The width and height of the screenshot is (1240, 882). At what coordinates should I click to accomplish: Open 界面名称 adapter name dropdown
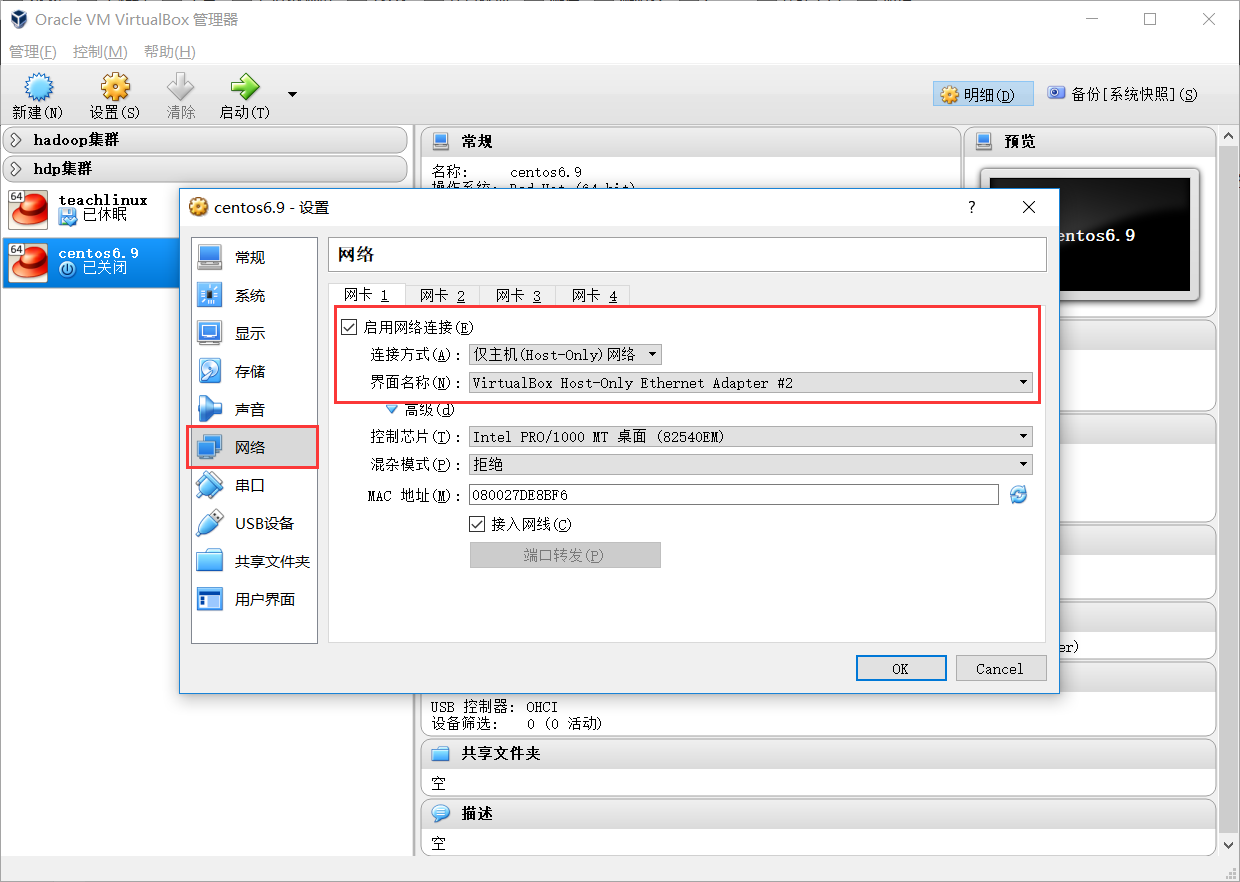coord(750,382)
